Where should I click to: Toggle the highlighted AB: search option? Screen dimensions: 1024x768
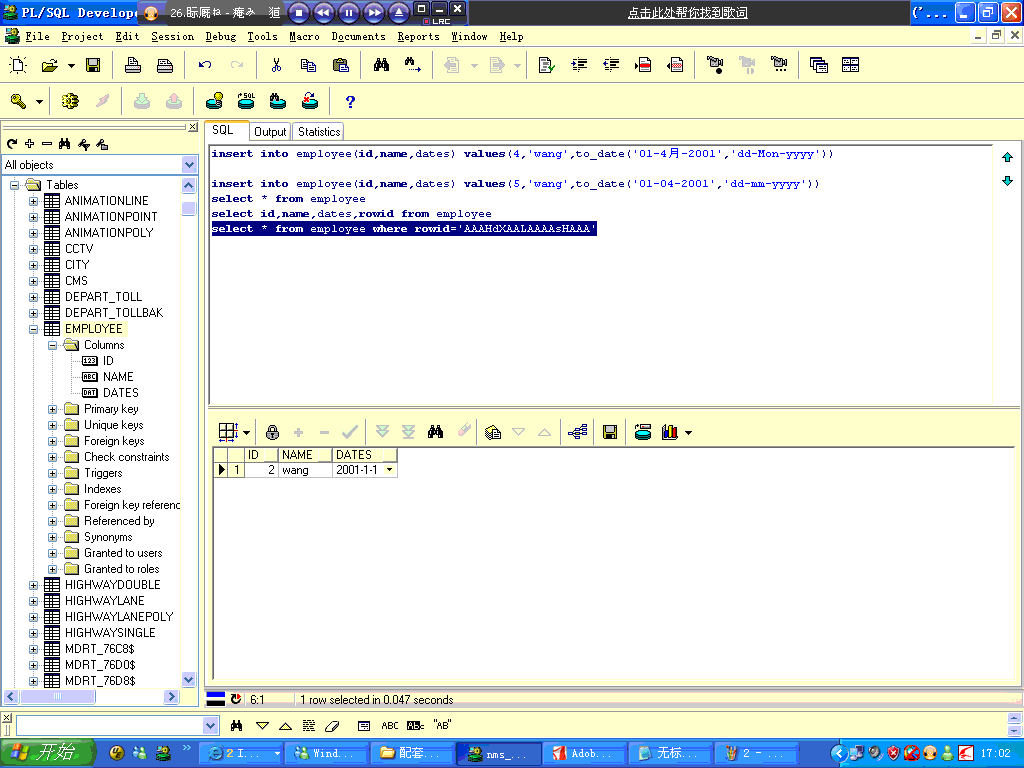point(415,726)
